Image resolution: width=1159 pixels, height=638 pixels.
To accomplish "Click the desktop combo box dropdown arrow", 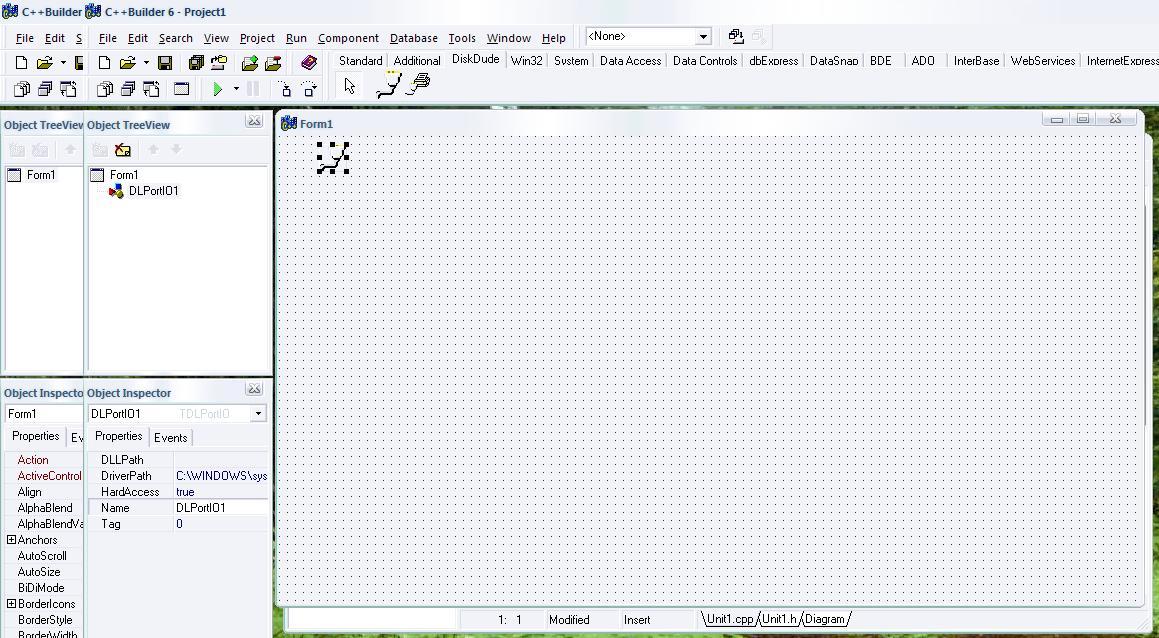I will pos(703,36).
